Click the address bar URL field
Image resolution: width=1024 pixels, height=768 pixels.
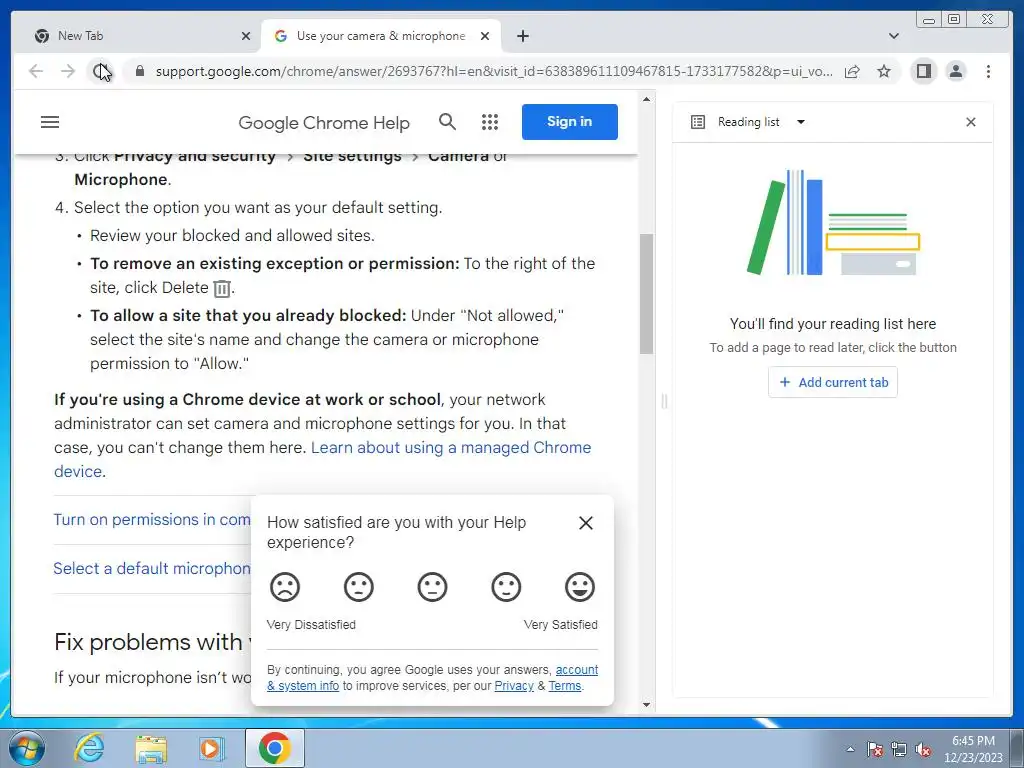pyautogui.click(x=494, y=71)
